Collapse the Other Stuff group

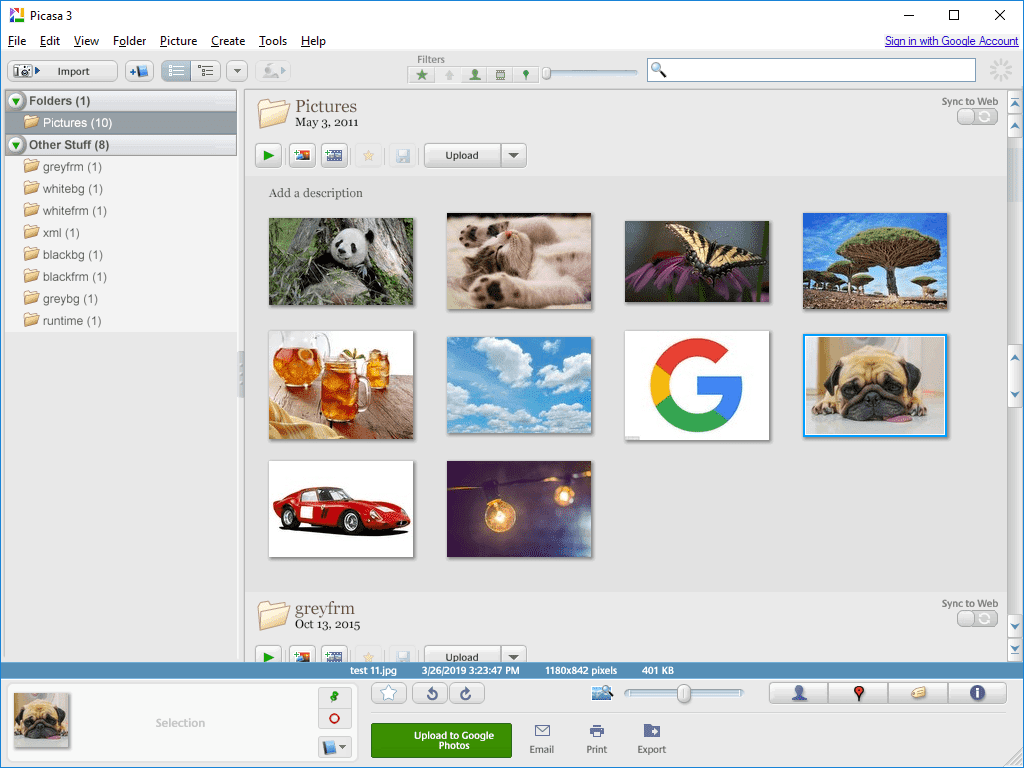pos(16,145)
